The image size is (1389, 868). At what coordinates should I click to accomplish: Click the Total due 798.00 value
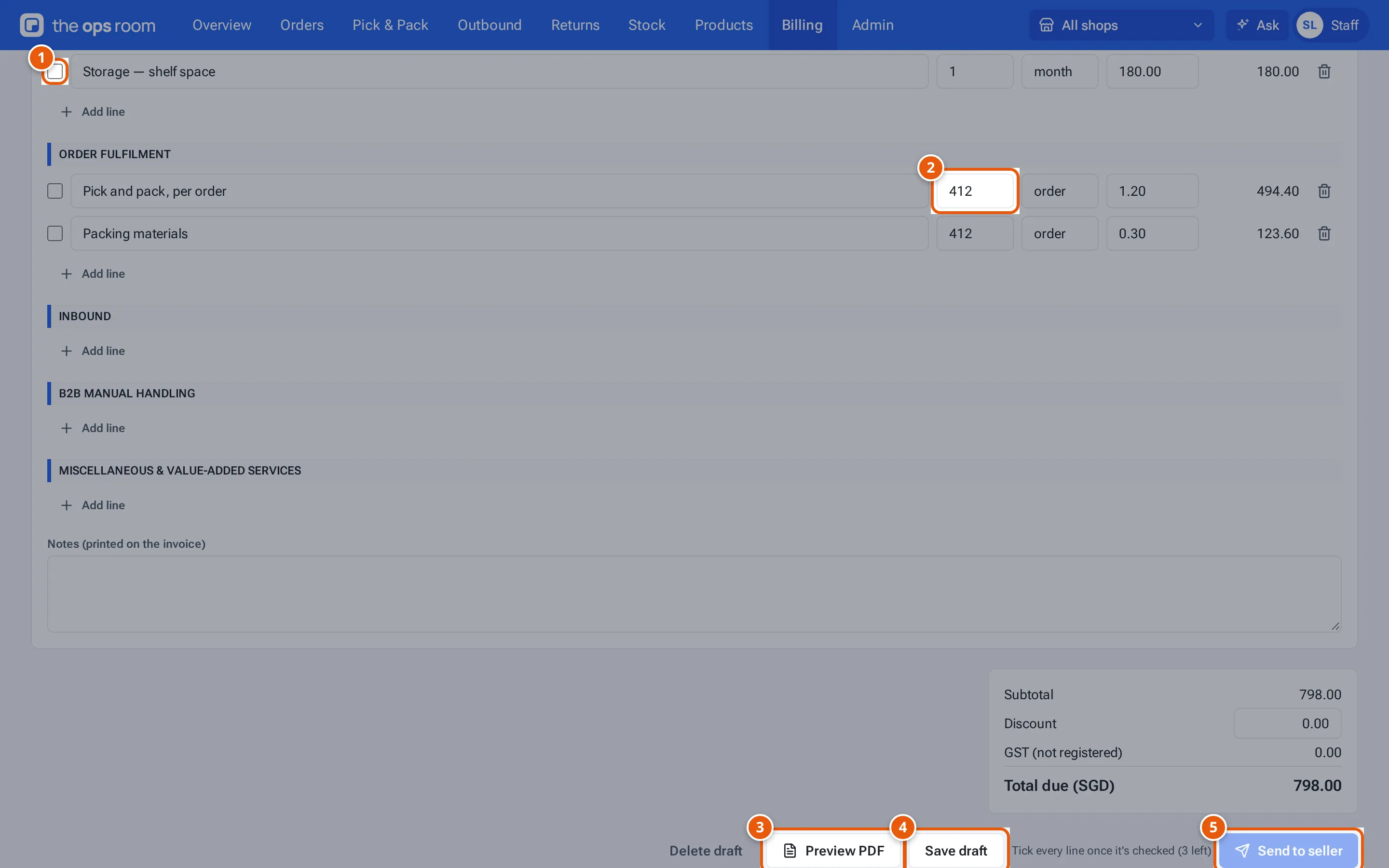(x=1317, y=786)
